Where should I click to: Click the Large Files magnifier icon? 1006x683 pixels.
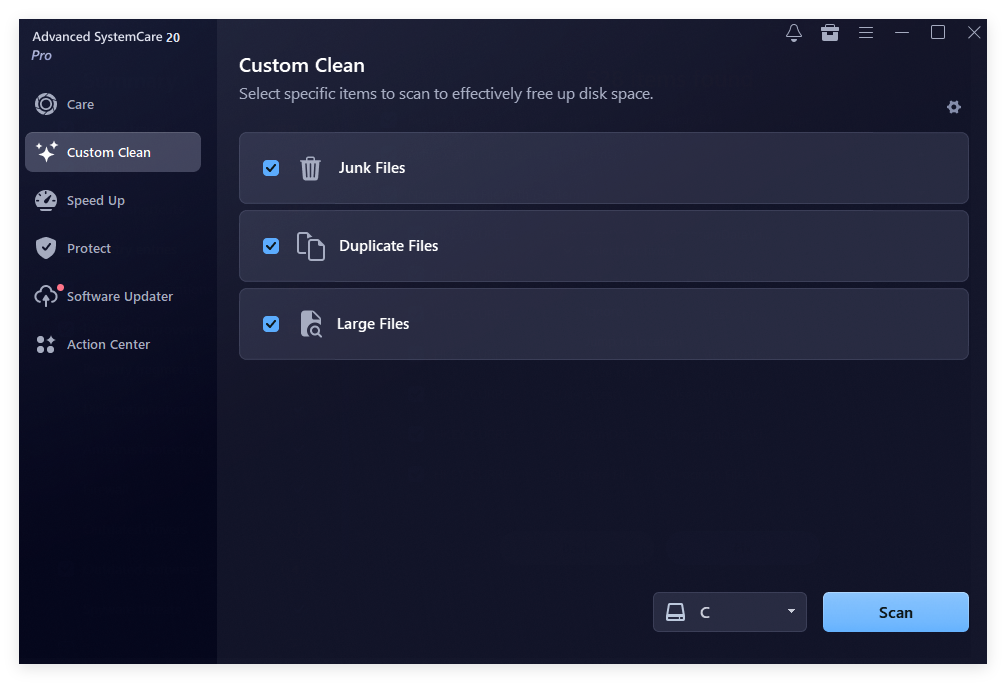point(311,324)
